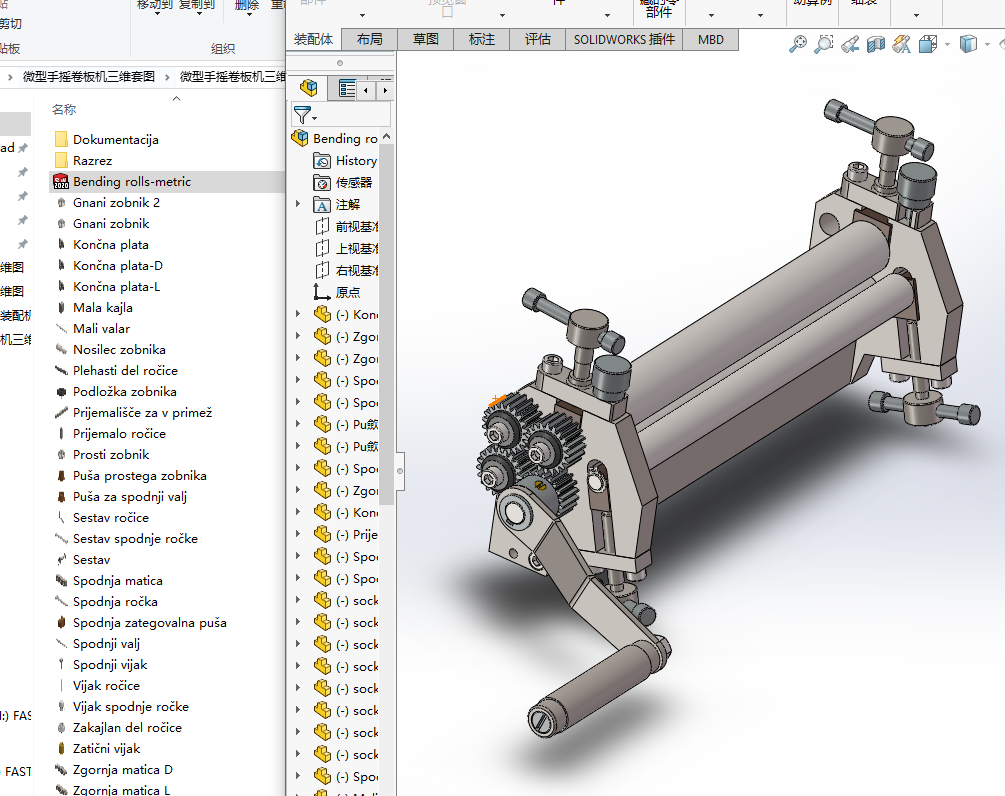Toggle the Section View icon

pos(876,44)
